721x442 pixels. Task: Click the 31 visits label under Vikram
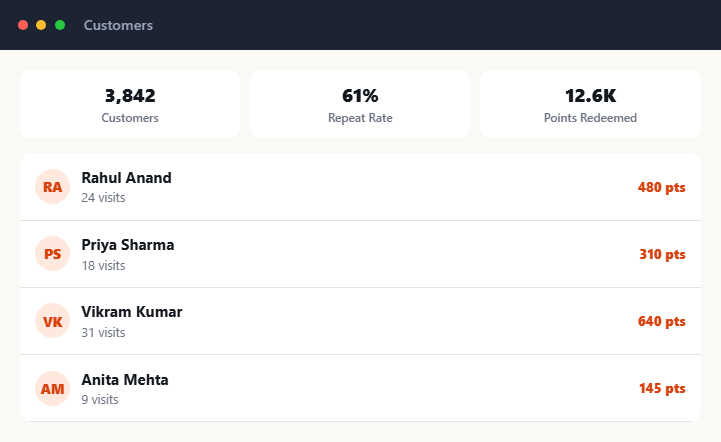(x=103, y=333)
